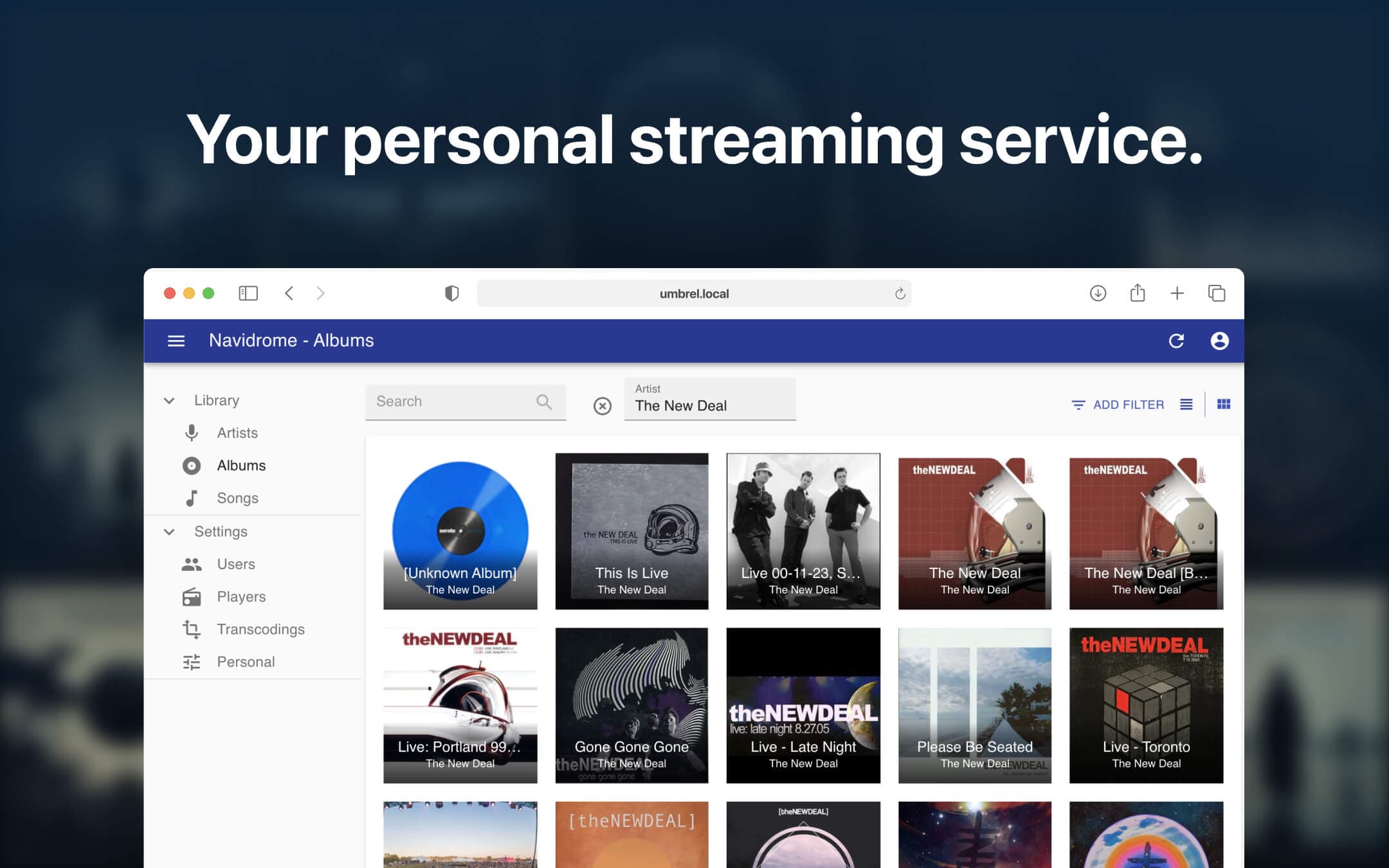Expand the Library section in sidebar
This screenshot has height=868, width=1389.
point(168,399)
